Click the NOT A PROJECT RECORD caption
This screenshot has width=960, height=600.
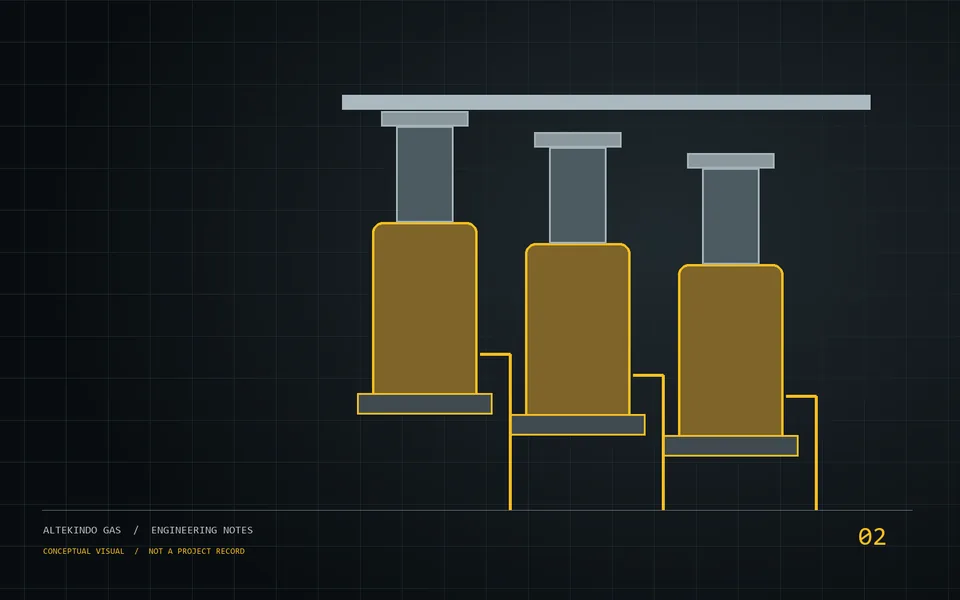[197, 551]
